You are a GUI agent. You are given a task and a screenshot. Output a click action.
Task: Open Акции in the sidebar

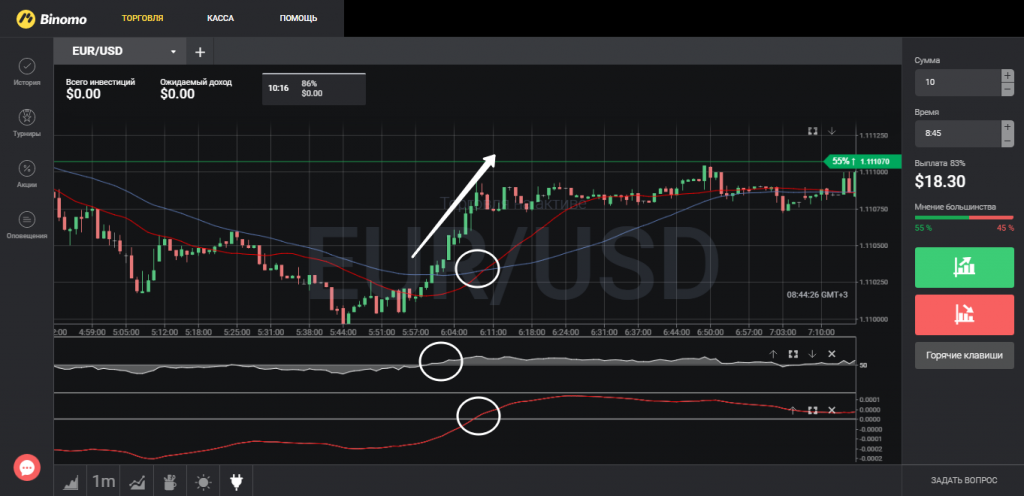(27, 174)
